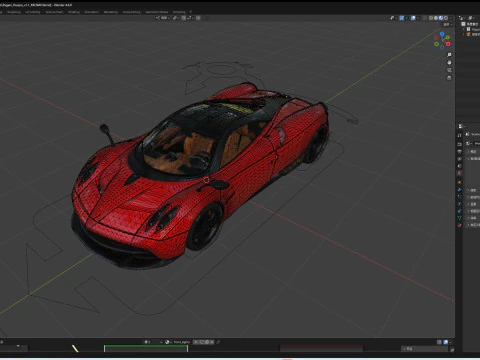Expand the gizmo options dropdown arrow
The image size is (480, 360).
tap(406, 18)
